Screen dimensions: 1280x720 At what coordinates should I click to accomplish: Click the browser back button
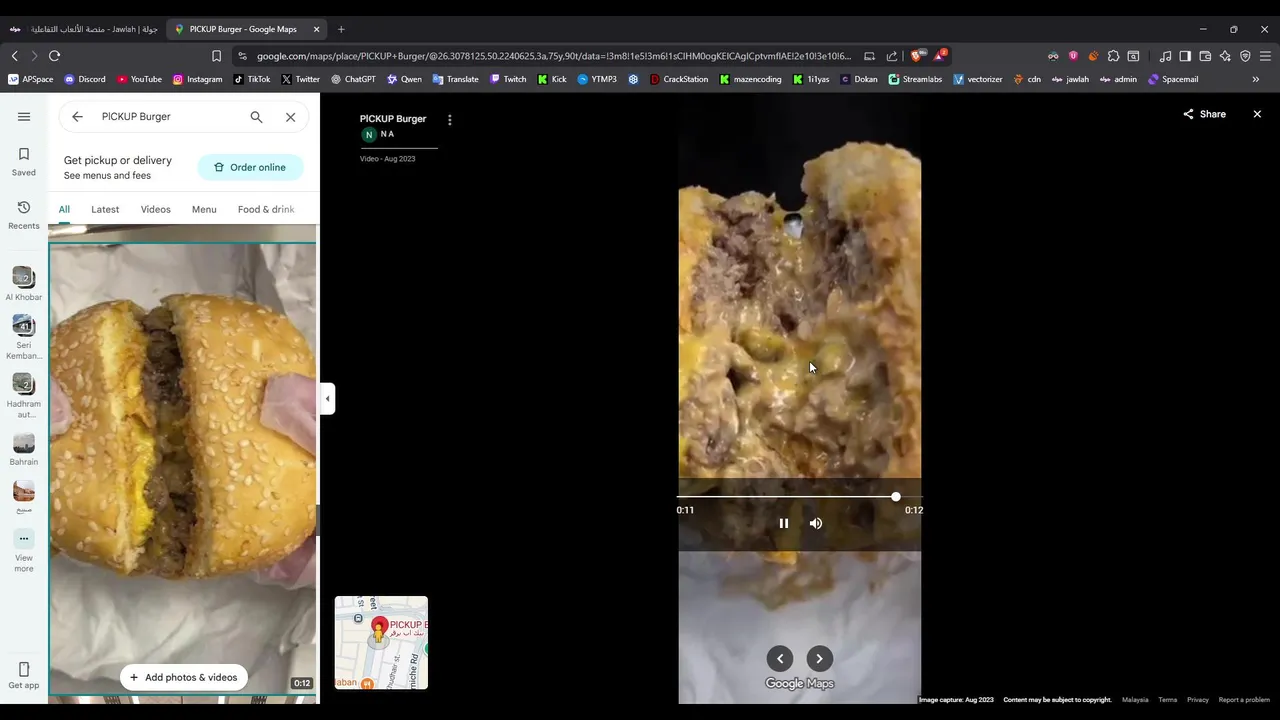[x=14, y=56]
